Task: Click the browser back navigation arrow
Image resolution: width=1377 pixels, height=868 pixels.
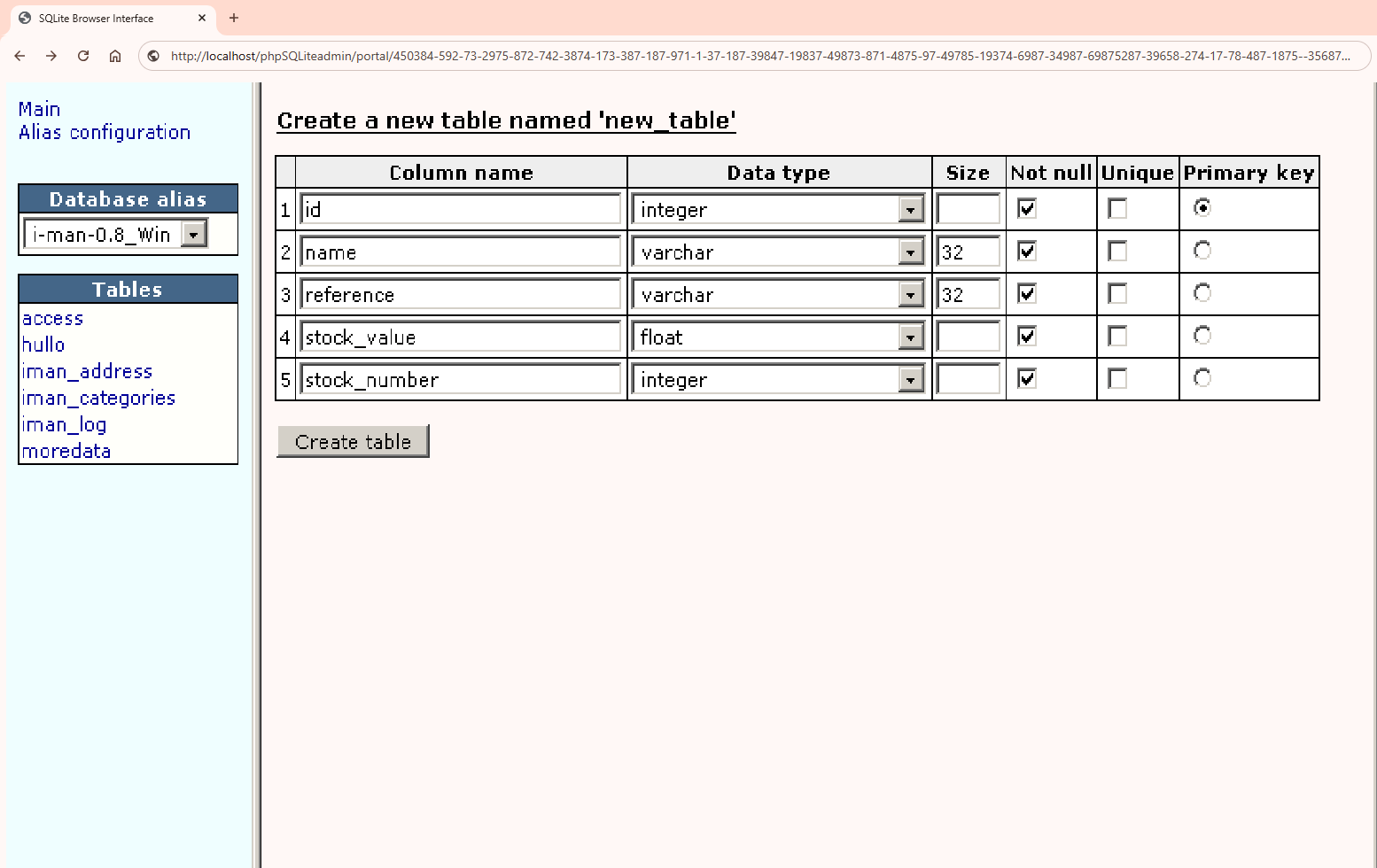Action: coord(19,55)
